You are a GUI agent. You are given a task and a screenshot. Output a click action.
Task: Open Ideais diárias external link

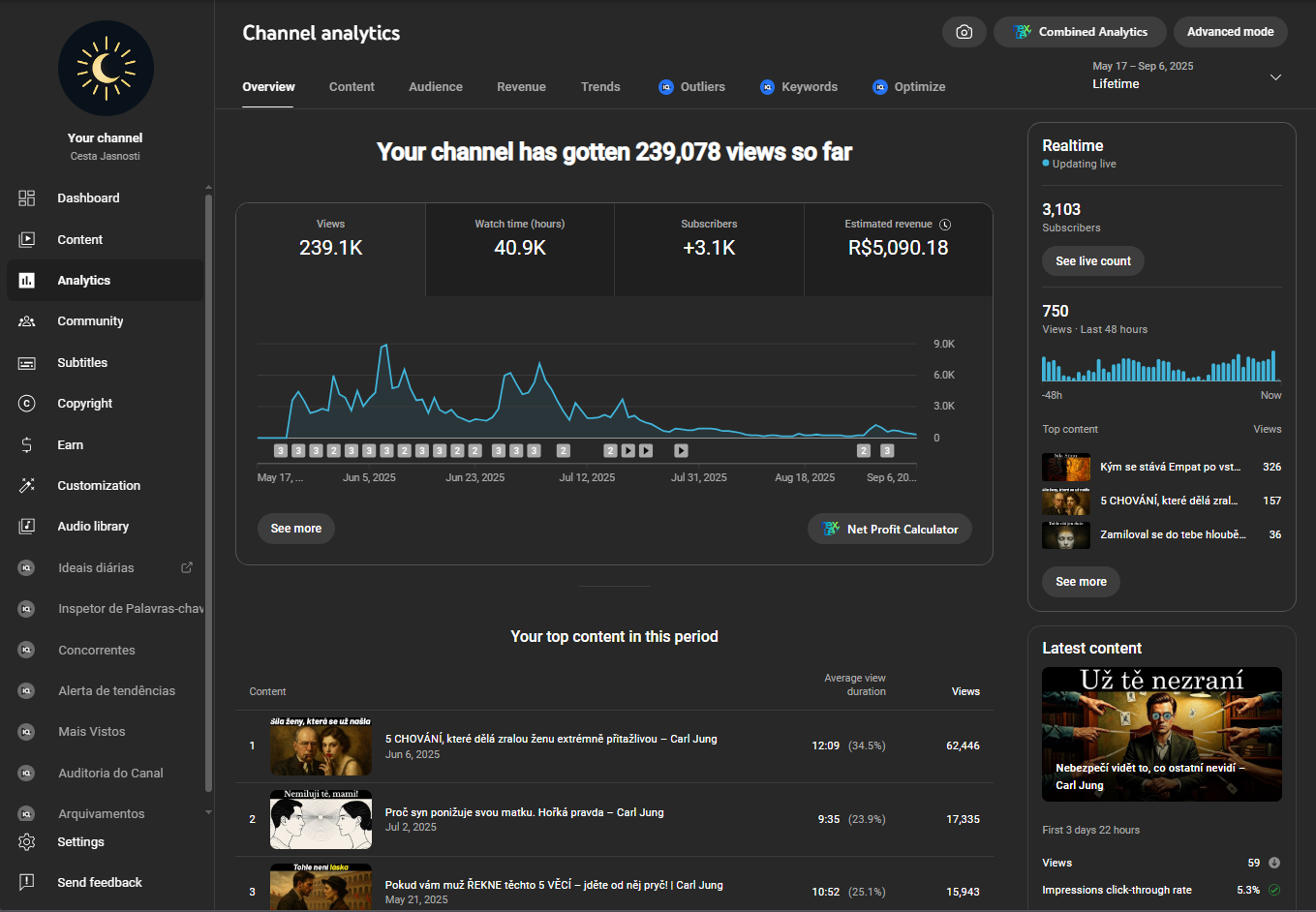click(187, 568)
